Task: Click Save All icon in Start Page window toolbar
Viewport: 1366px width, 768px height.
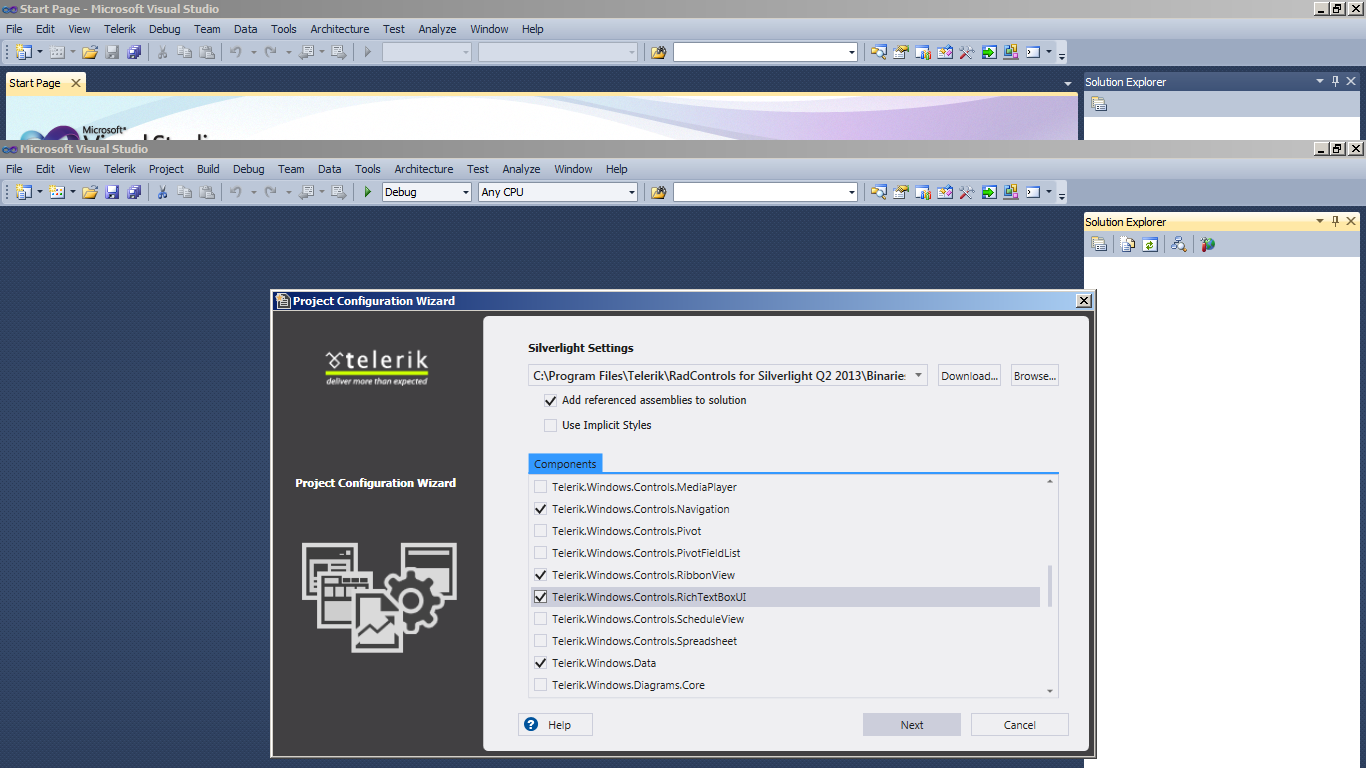Action: pyautogui.click(x=134, y=52)
